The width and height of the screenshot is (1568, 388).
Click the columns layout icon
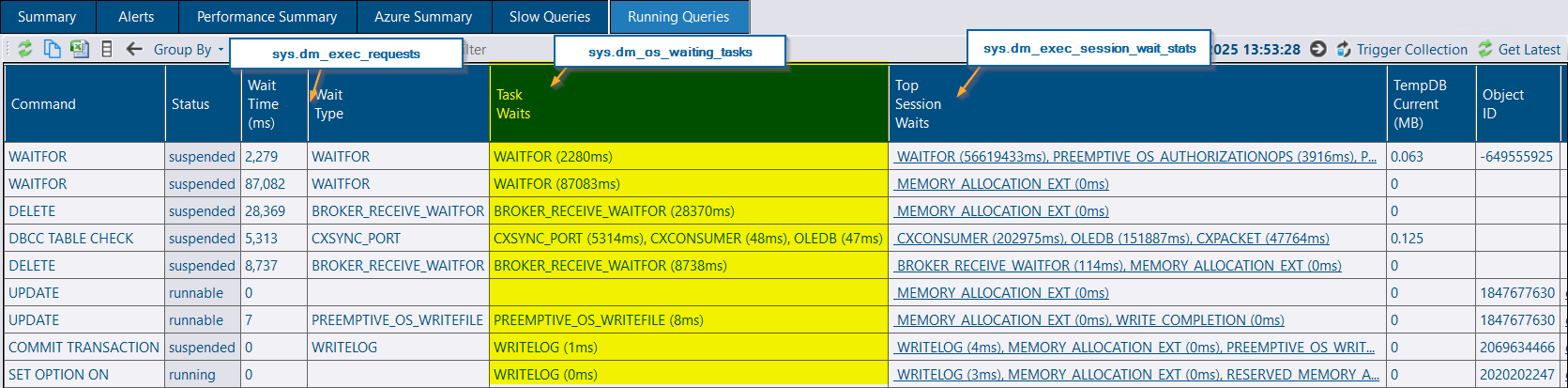(107, 49)
